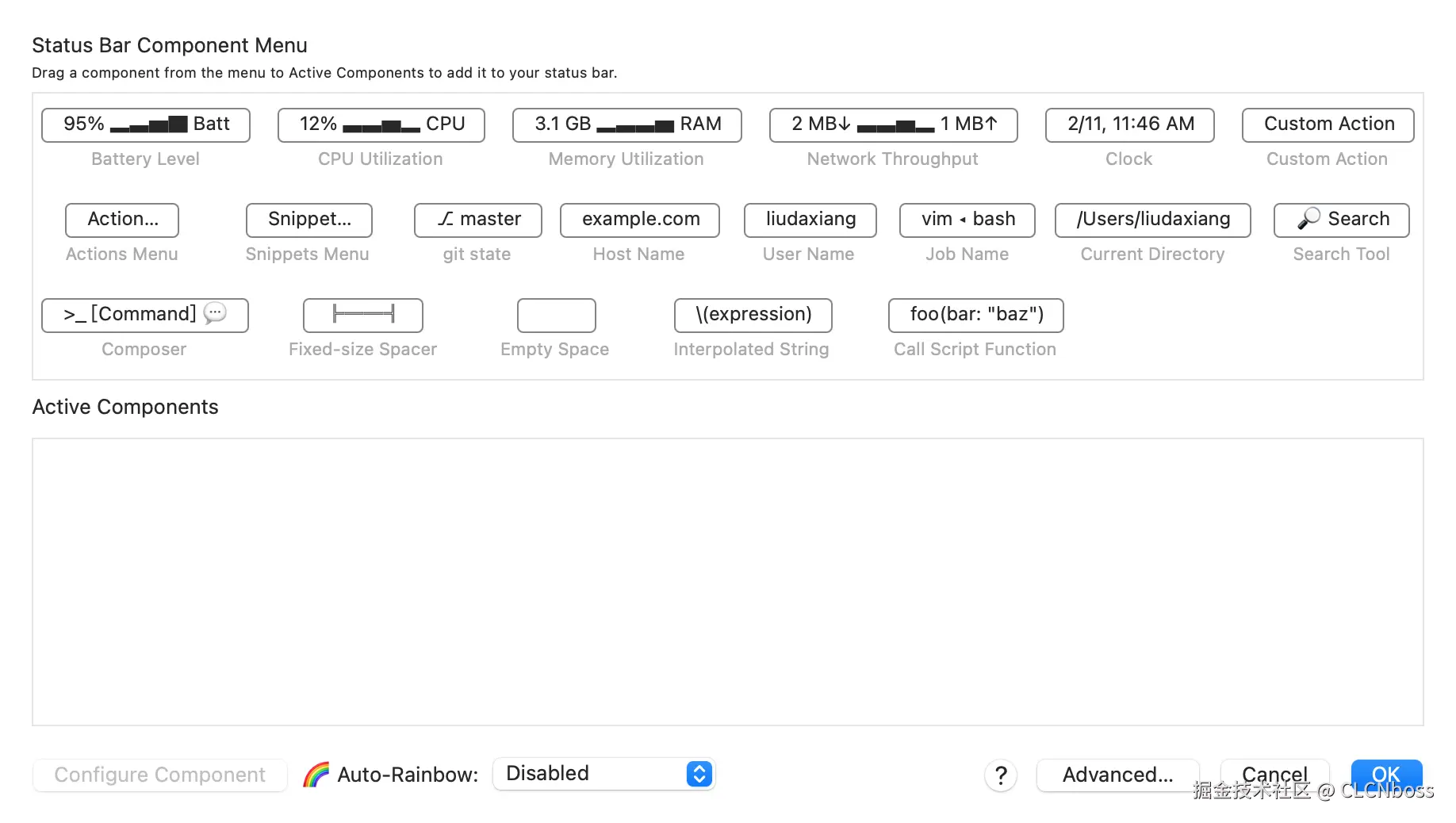
Task: Open the Auto-Rainbow dropdown
Action: [x=604, y=774]
